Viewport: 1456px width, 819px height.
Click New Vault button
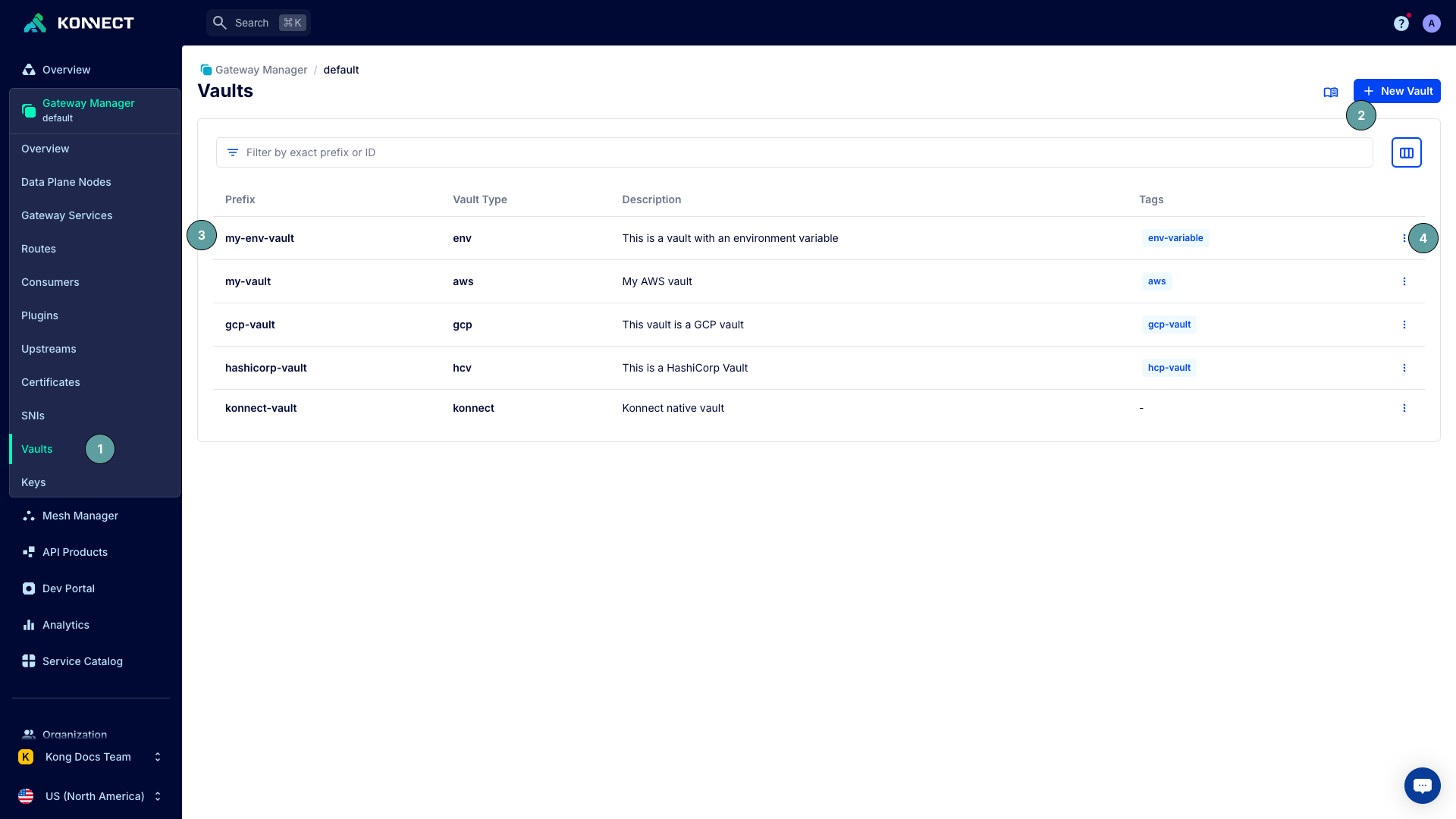click(1397, 91)
